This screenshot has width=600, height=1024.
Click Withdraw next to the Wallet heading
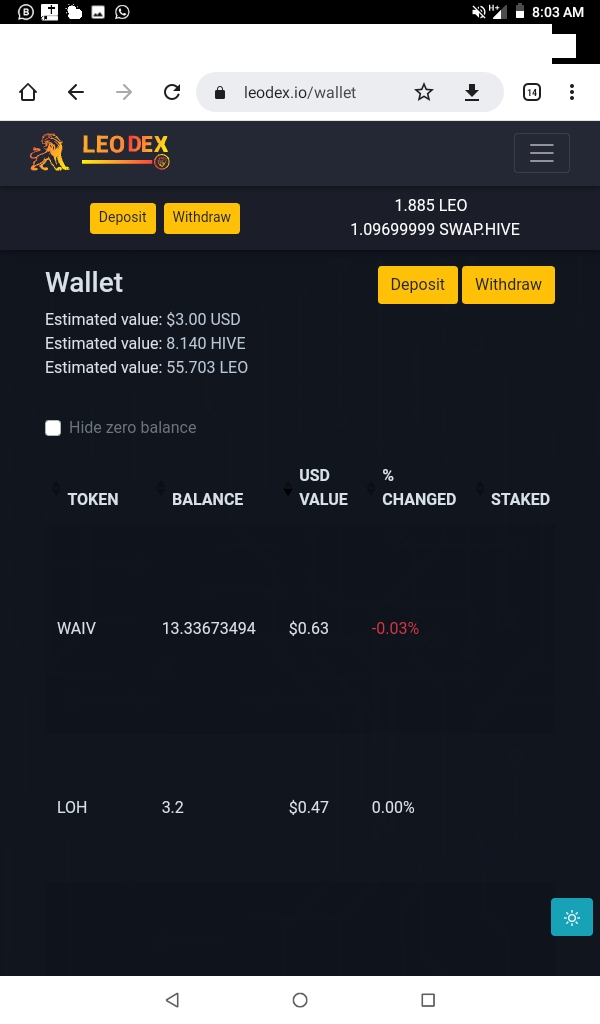click(509, 285)
